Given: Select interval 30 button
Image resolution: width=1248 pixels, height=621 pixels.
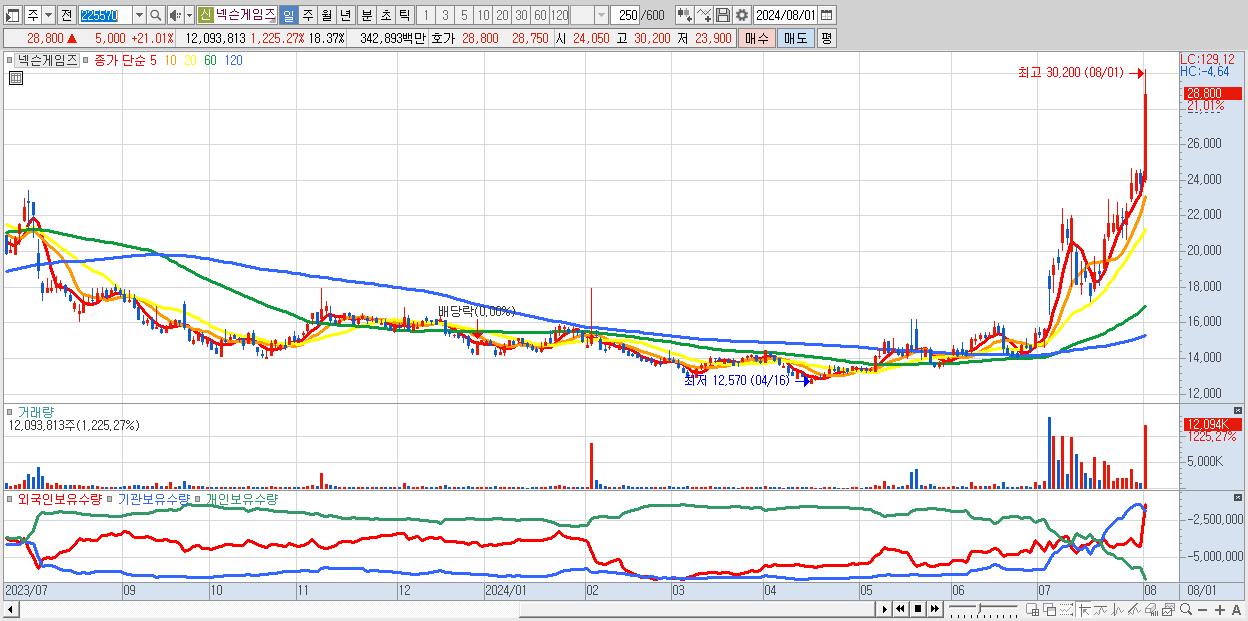Looking at the screenshot, I should (521, 15).
